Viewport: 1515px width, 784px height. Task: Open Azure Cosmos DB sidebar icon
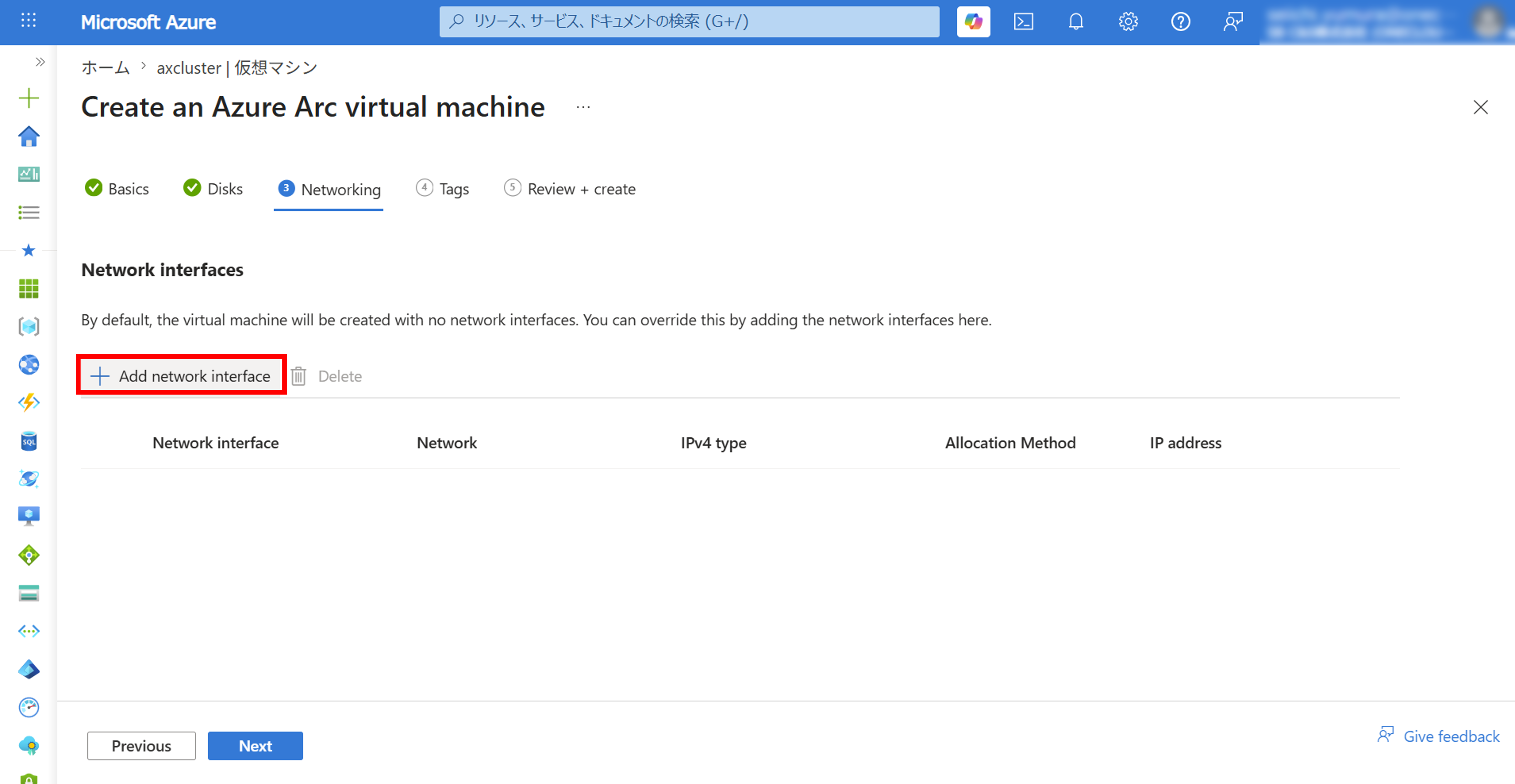[x=28, y=479]
